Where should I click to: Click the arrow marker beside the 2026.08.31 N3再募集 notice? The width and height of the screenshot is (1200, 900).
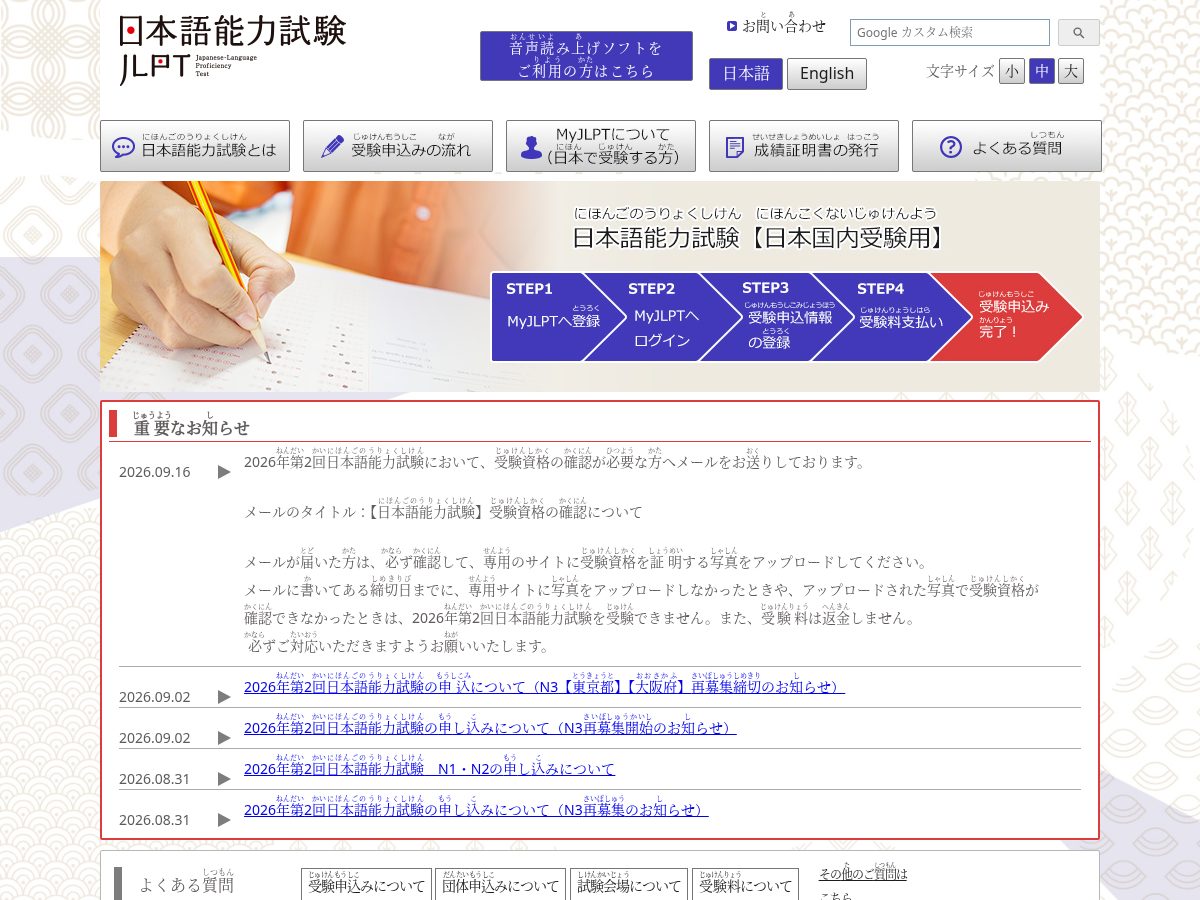(x=224, y=820)
